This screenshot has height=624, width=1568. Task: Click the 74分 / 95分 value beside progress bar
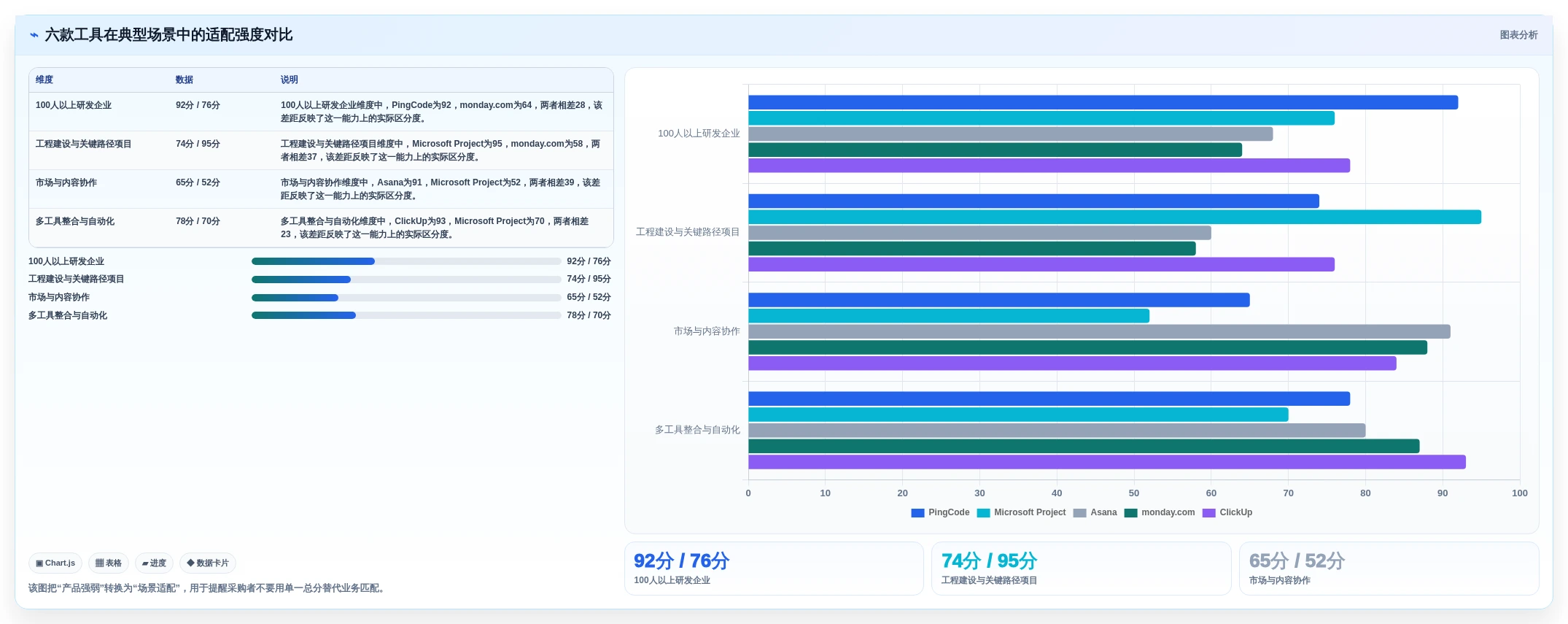589,280
